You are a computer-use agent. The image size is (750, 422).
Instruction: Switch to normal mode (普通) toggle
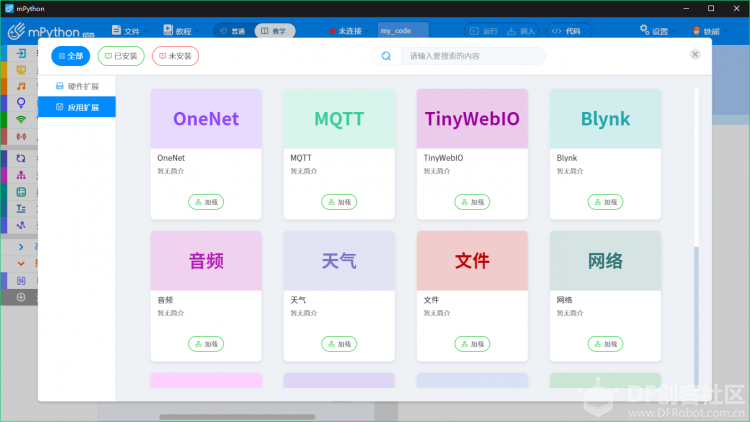coord(233,31)
